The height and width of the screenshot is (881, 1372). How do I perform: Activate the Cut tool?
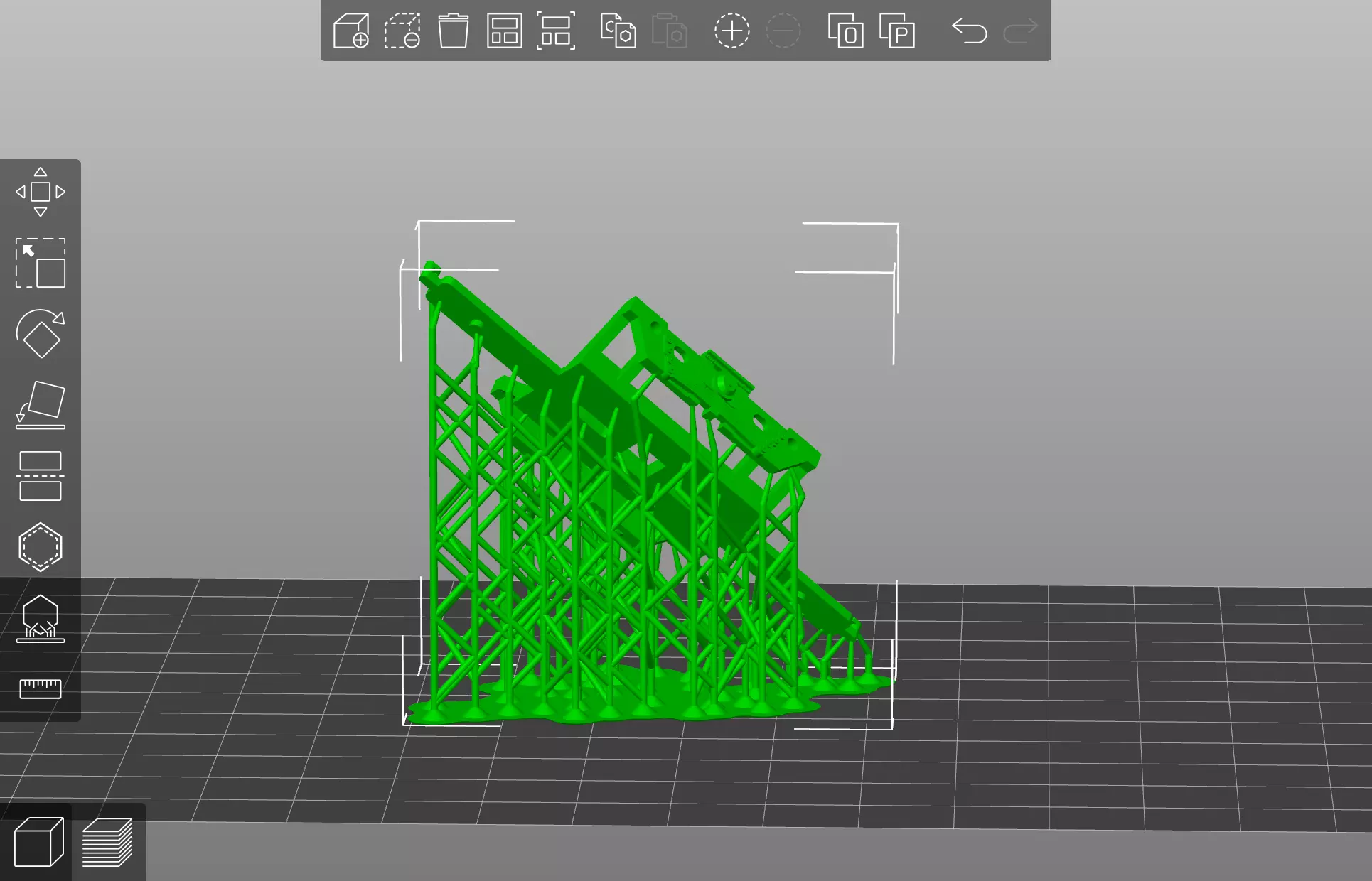(41, 476)
